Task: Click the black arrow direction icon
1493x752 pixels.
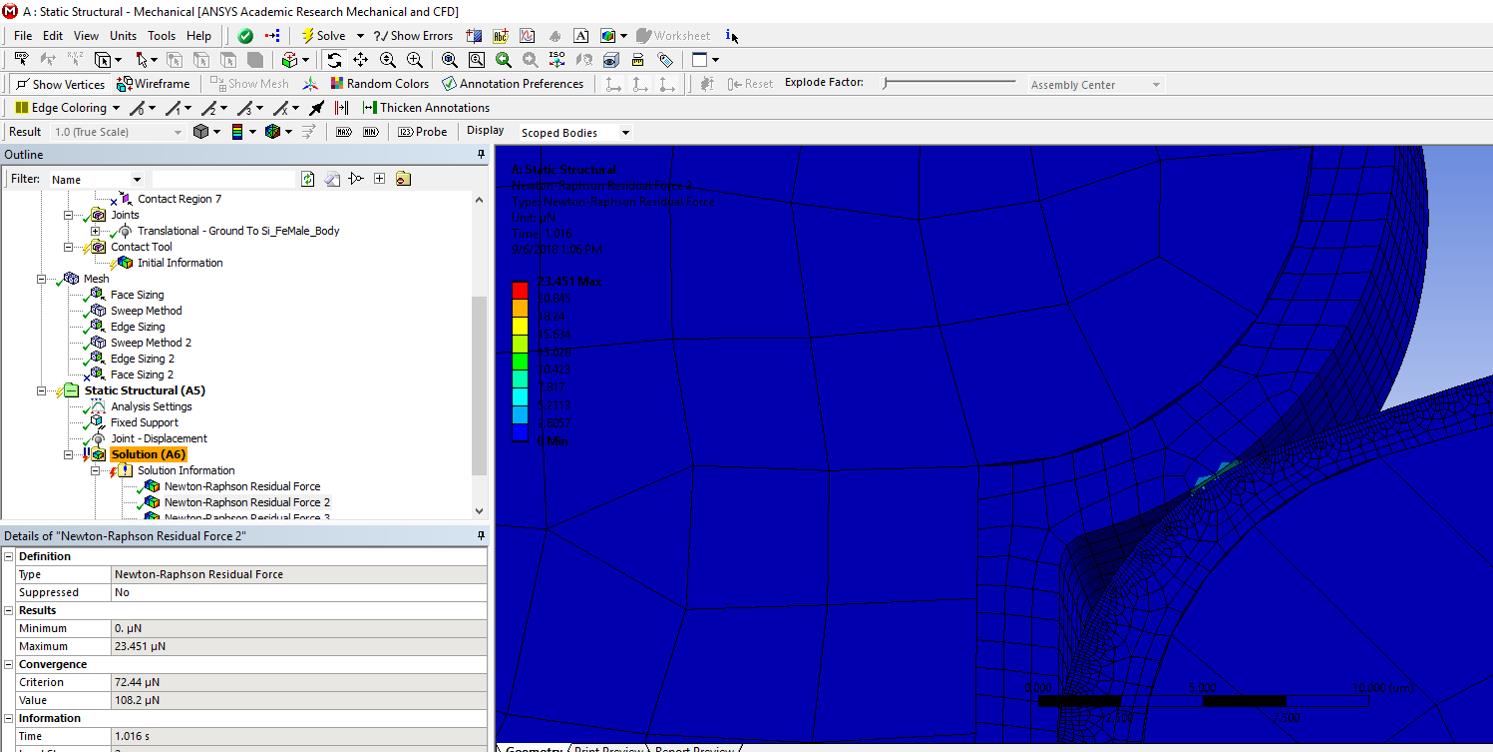Action: point(317,108)
